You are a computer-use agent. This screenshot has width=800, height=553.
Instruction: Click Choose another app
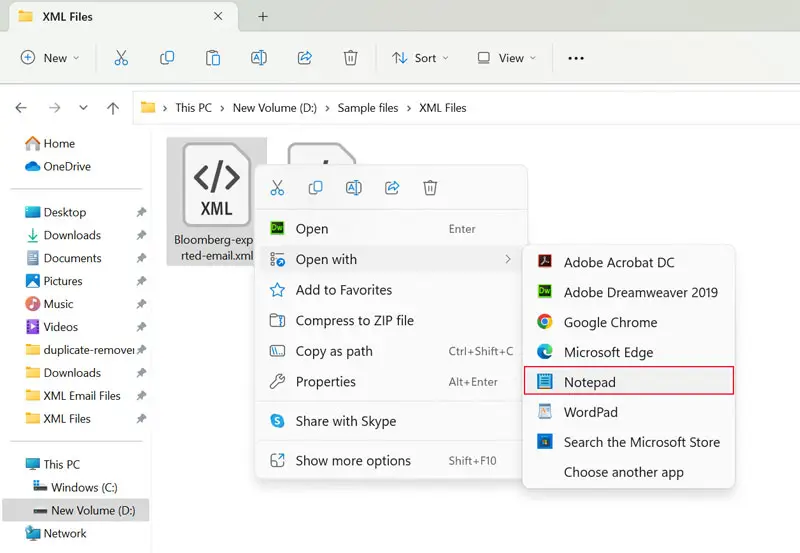tap(623, 472)
